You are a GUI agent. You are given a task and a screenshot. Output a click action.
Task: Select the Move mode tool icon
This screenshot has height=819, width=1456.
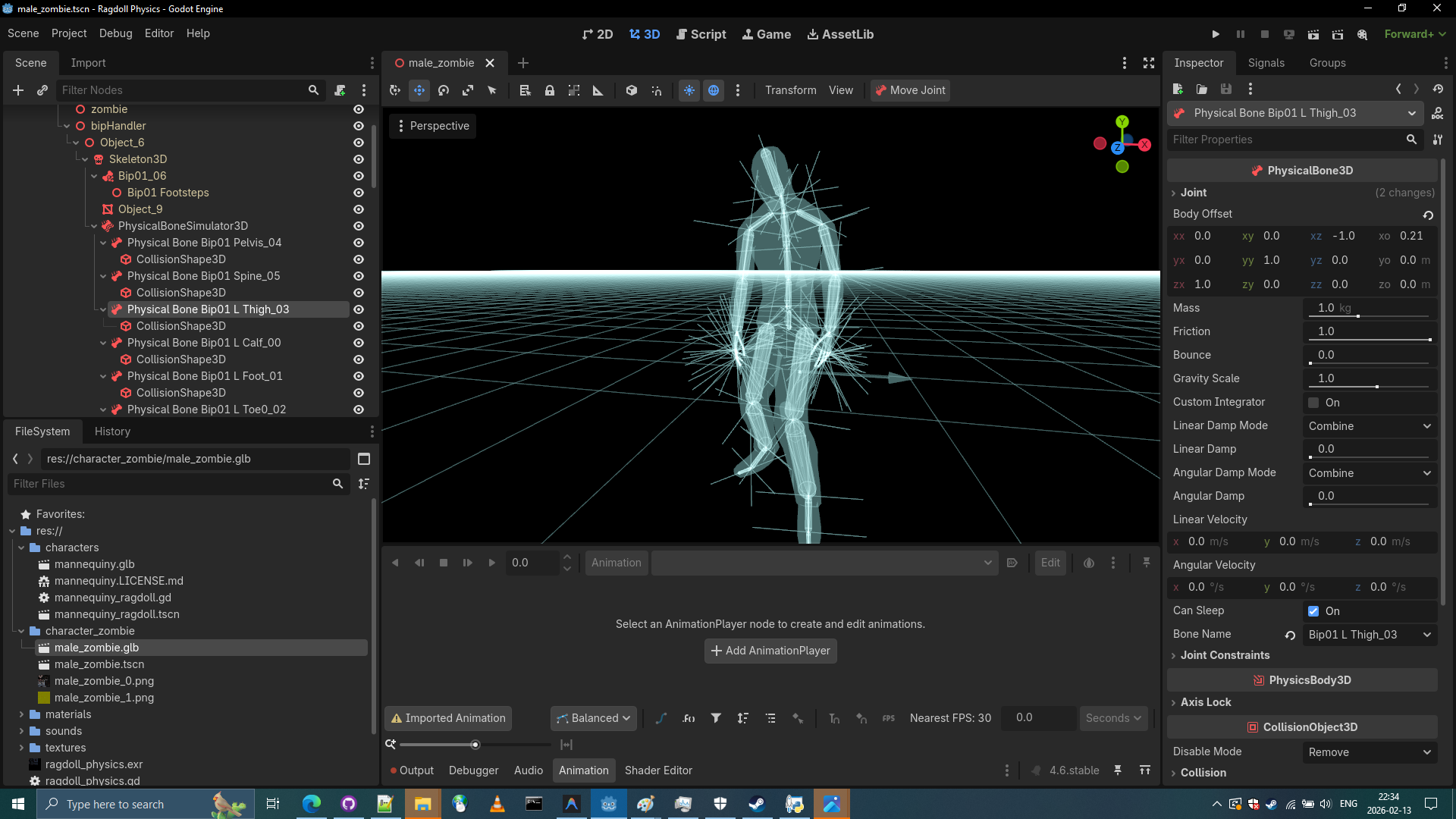tap(419, 90)
